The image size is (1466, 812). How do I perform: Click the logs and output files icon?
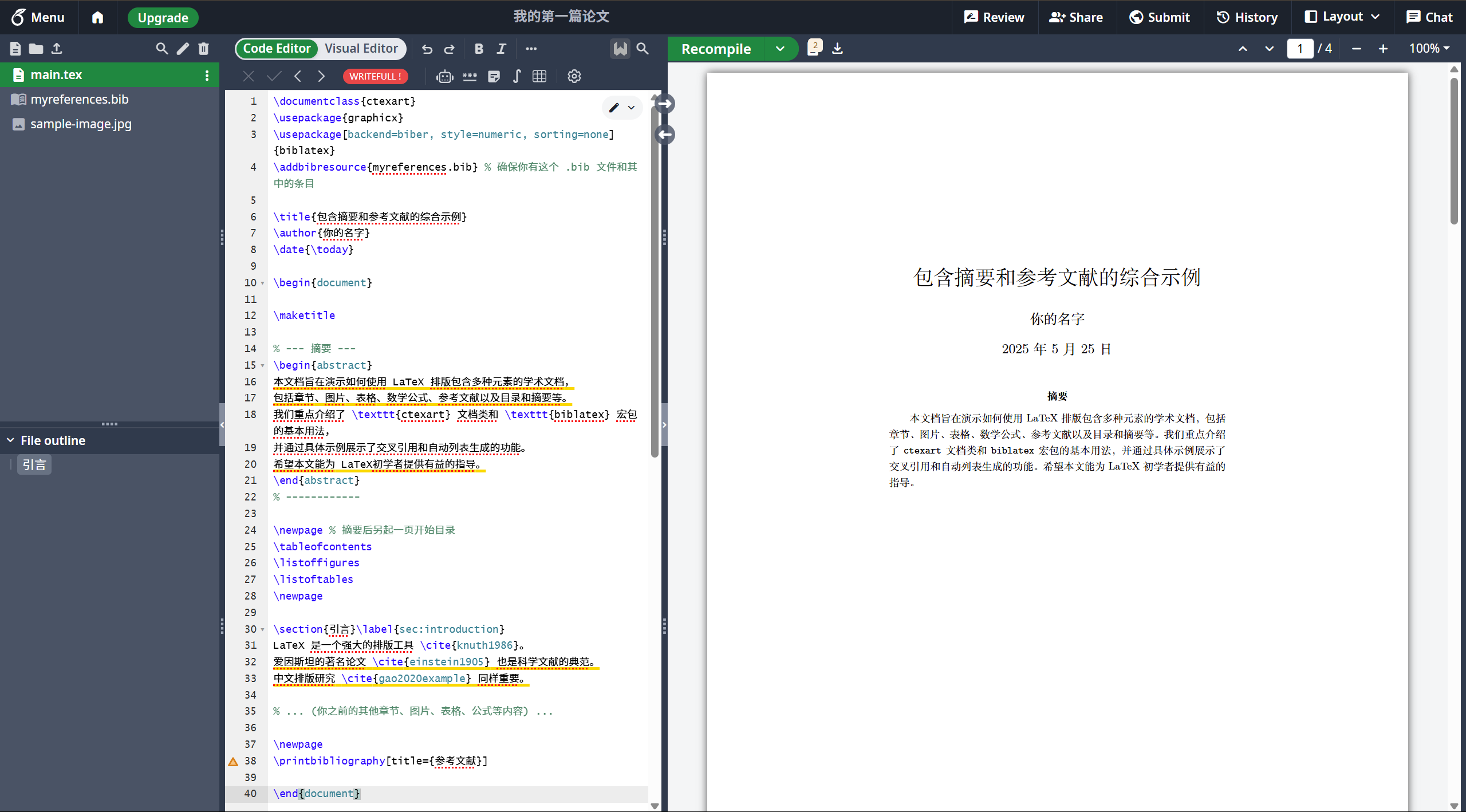click(814, 48)
